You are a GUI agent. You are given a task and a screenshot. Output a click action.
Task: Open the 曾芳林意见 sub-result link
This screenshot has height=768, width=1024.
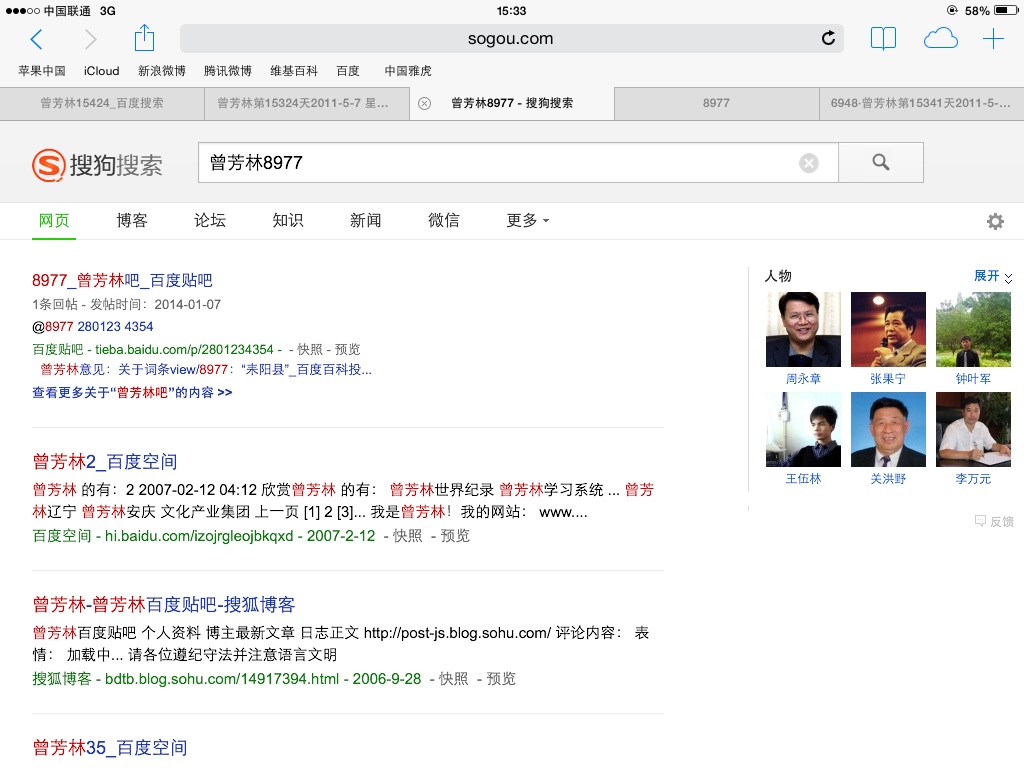click(206, 370)
